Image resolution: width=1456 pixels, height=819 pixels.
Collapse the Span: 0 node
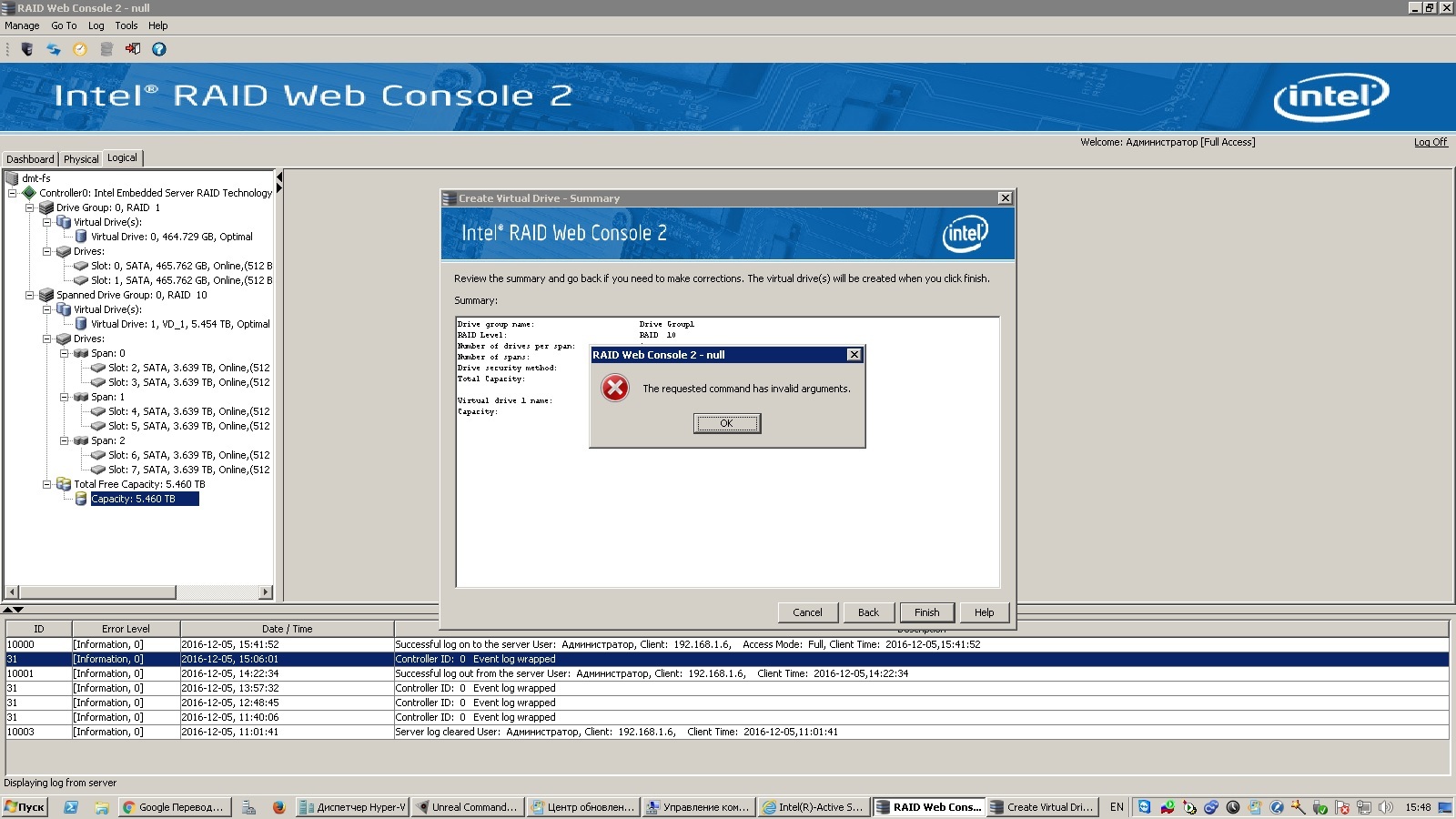[64, 353]
